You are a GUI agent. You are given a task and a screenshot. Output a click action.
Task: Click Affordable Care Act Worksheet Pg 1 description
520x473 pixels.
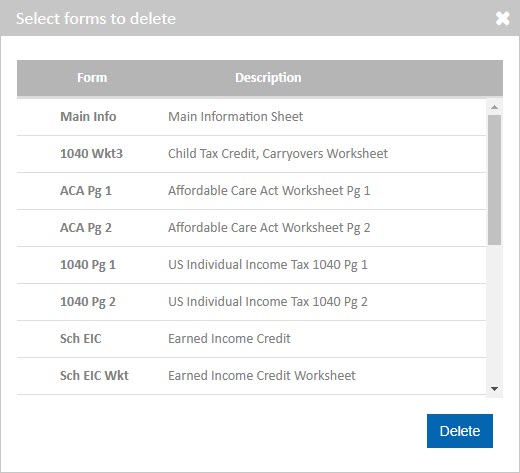[269, 191]
